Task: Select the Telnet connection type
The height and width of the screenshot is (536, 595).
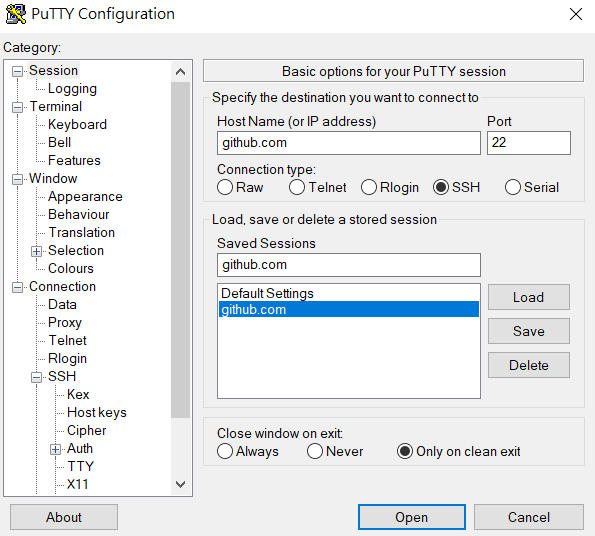Action: (x=297, y=187)
